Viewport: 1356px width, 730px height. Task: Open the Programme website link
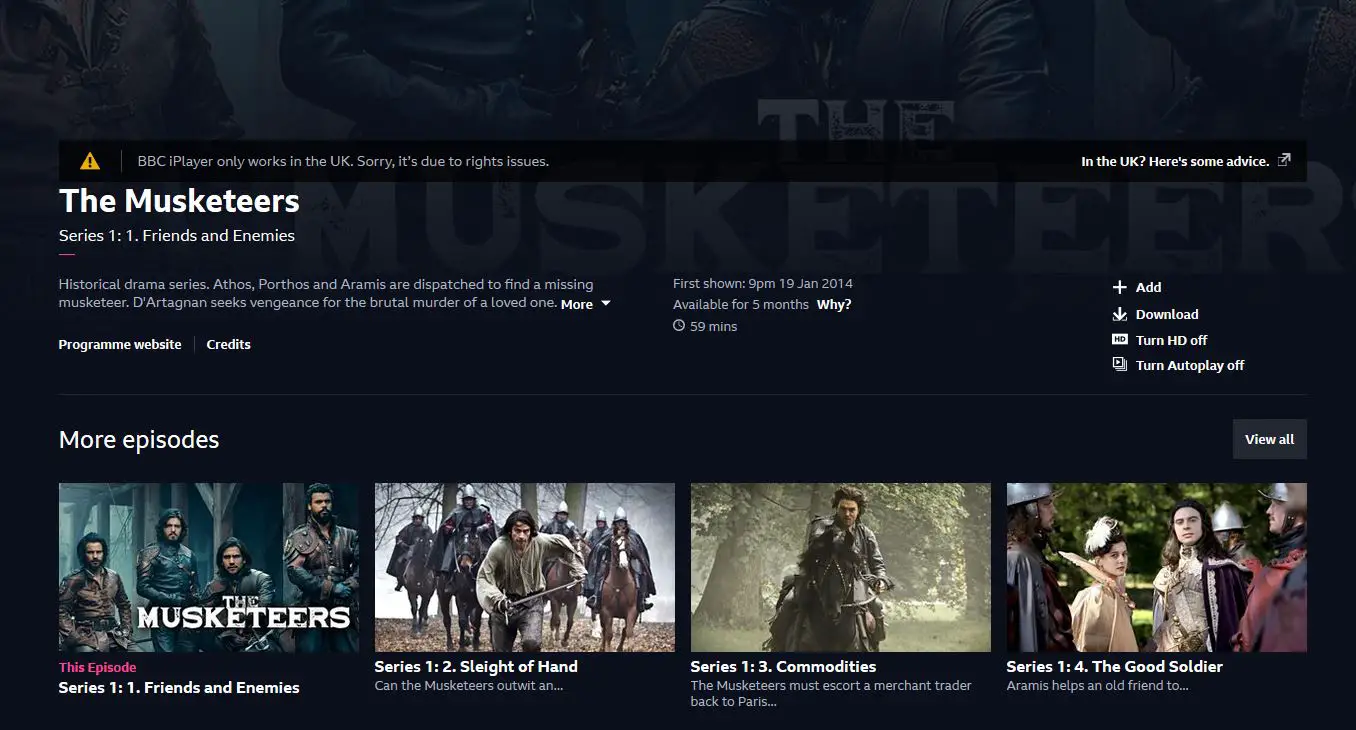point(120,344)
